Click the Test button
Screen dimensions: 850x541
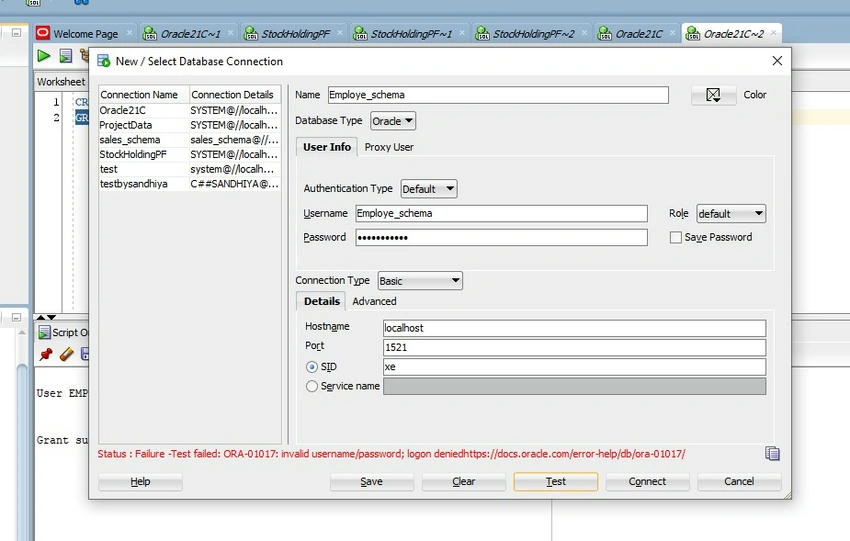[x=556, y=481]
